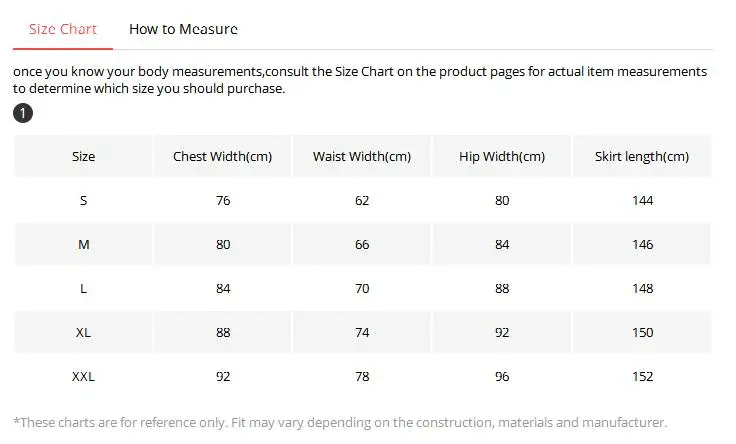This screenshot has height=444, width=736.
Task: Select waist width value 66 for M
Action: 362,245
